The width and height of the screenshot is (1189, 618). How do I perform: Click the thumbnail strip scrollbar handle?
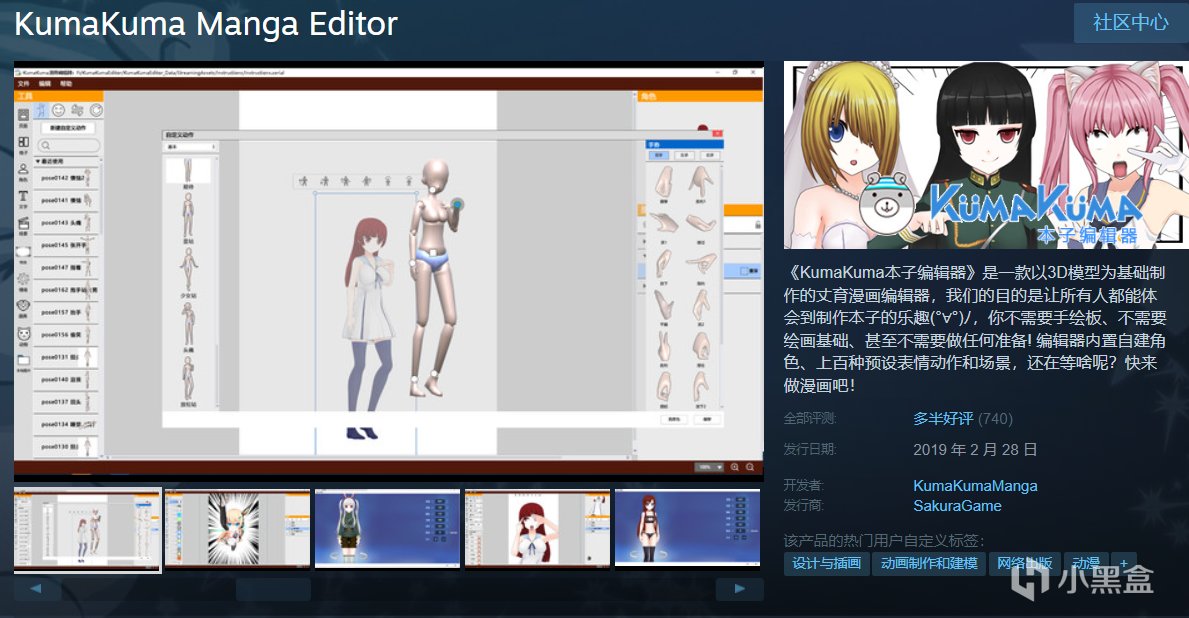273,589
